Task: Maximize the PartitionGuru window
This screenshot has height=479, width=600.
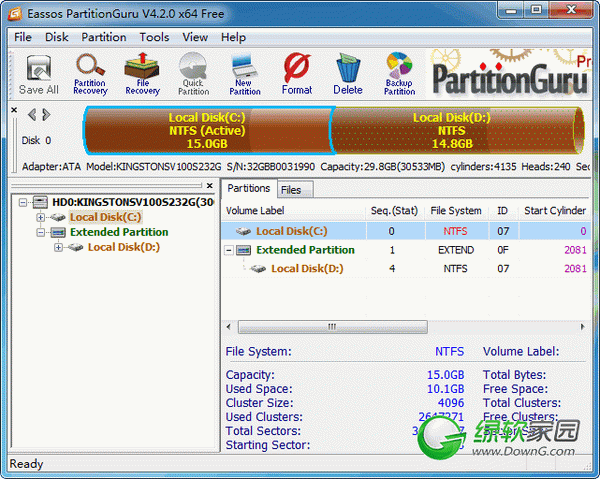Action: coord(536,10)
